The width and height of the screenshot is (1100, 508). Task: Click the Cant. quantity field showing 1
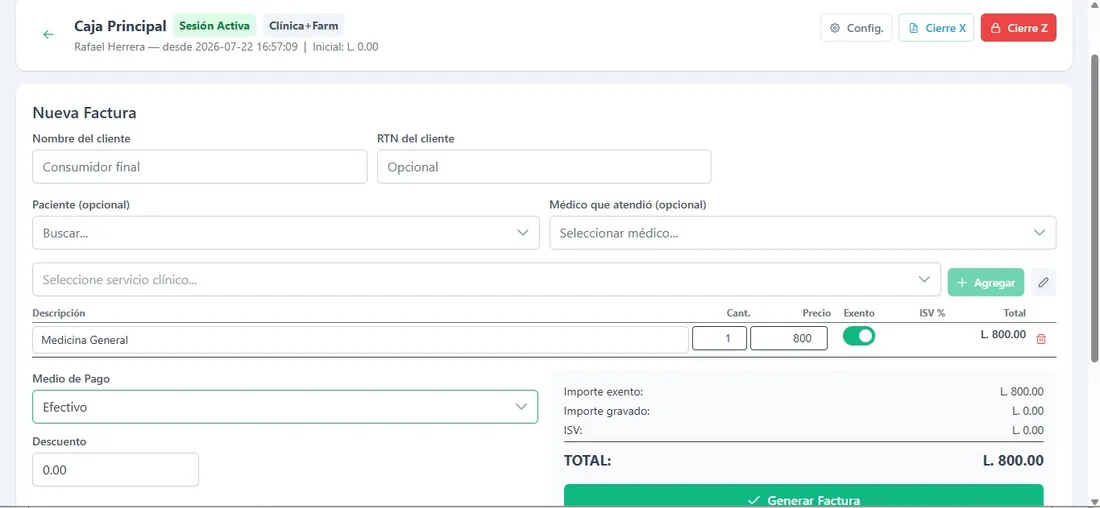point(719,338)
